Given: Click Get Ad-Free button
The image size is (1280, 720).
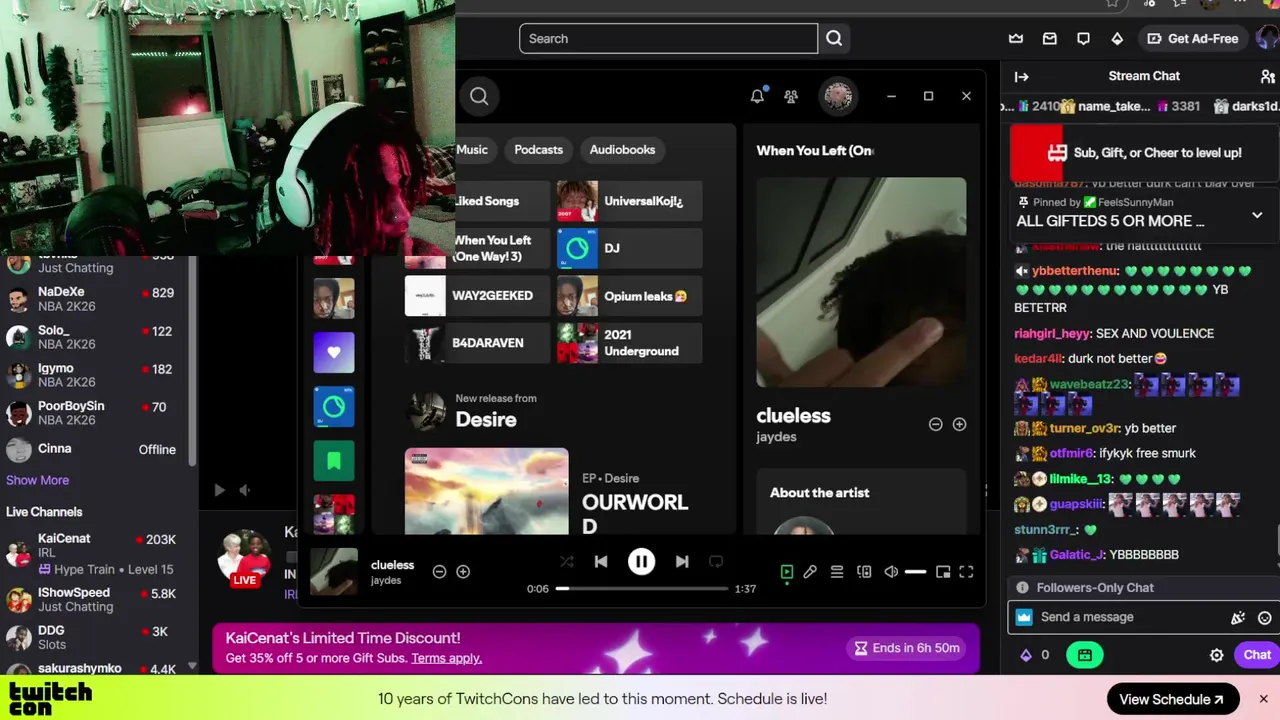Looking at the screenshot, I should [1192, 38].
